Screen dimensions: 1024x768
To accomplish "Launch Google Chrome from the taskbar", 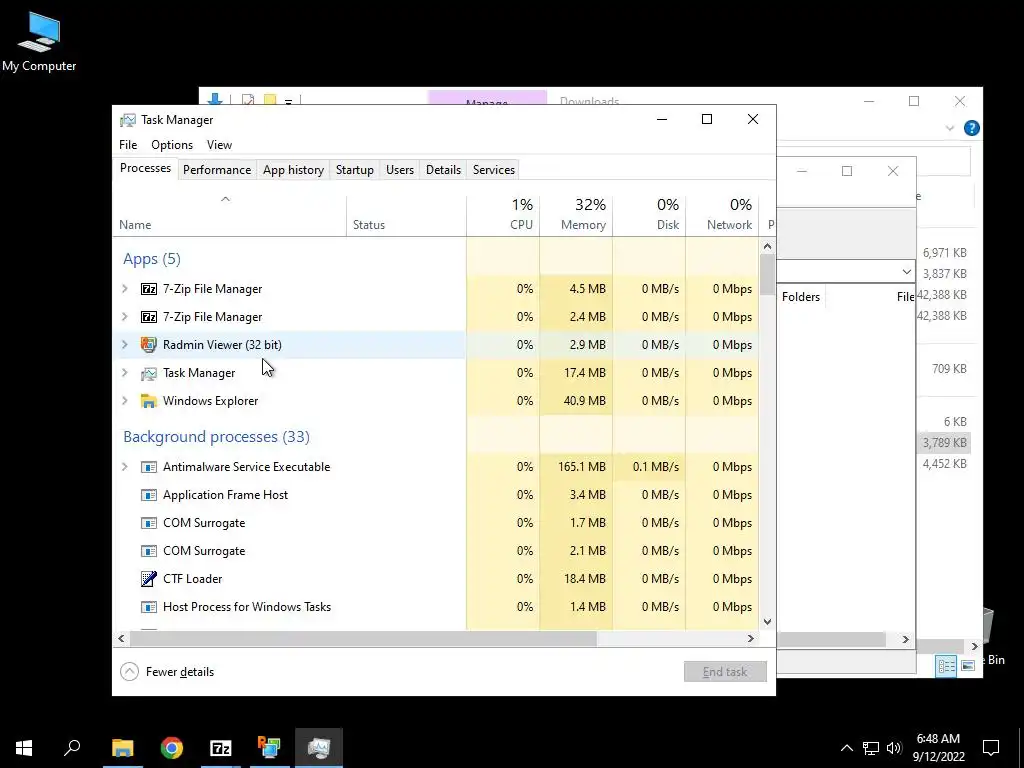I will [x=172, y=748].
